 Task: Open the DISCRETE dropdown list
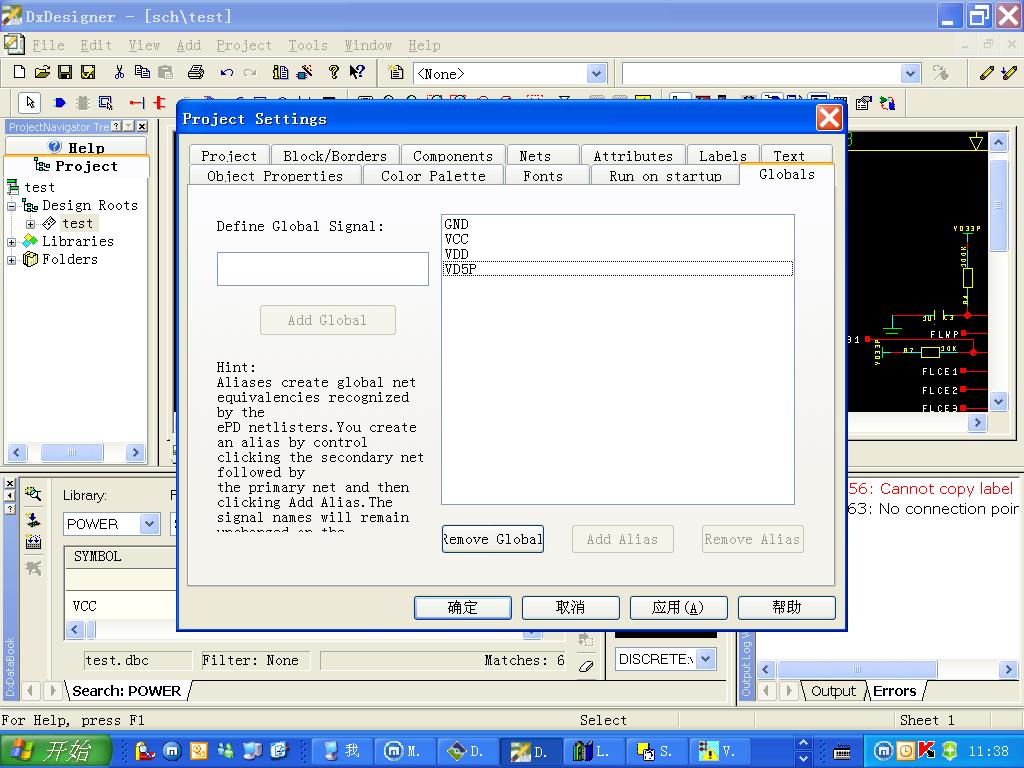pyautogui.click(x=706, y=659)
